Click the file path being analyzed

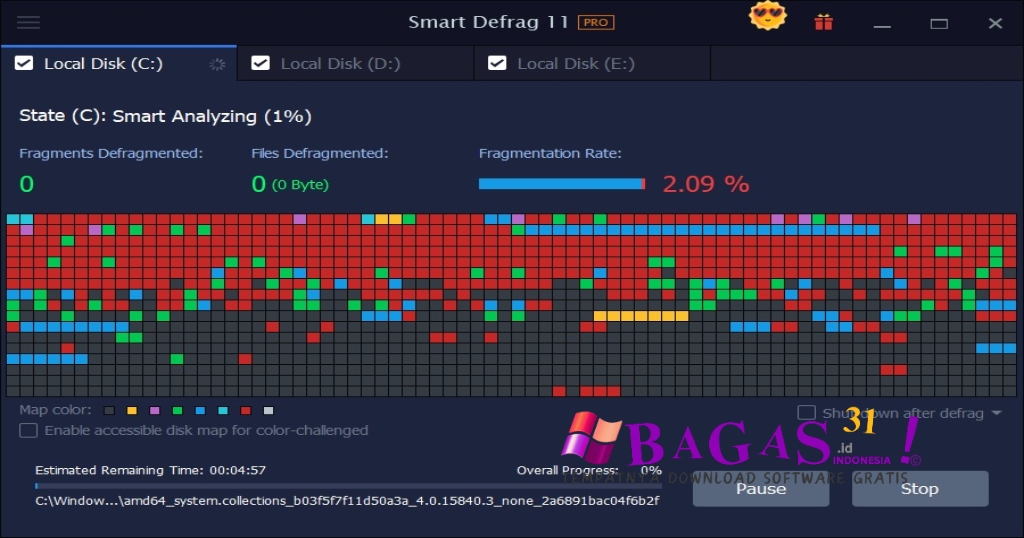347,501
